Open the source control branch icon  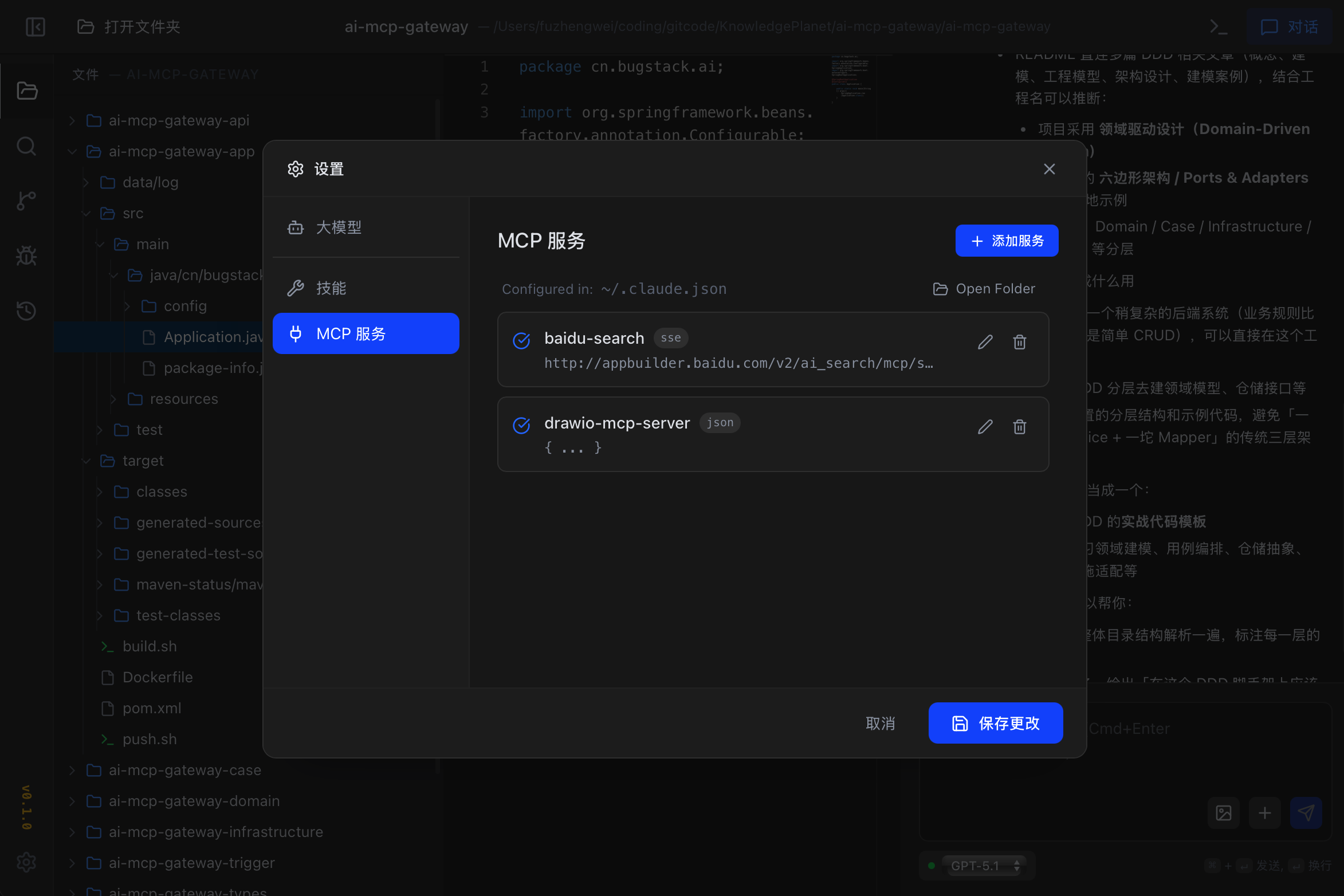pos(26,201)
